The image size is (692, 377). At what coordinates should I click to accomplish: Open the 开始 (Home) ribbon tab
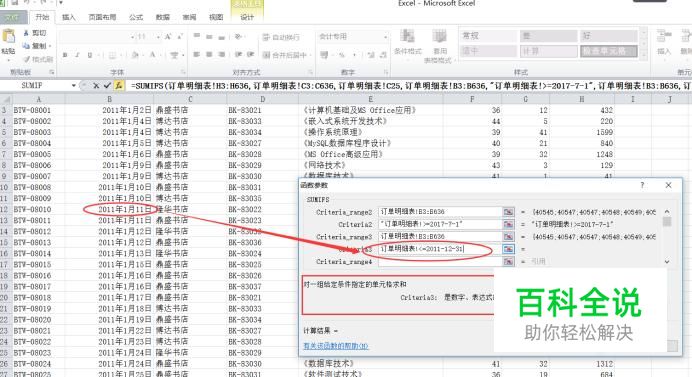[42, 17]
